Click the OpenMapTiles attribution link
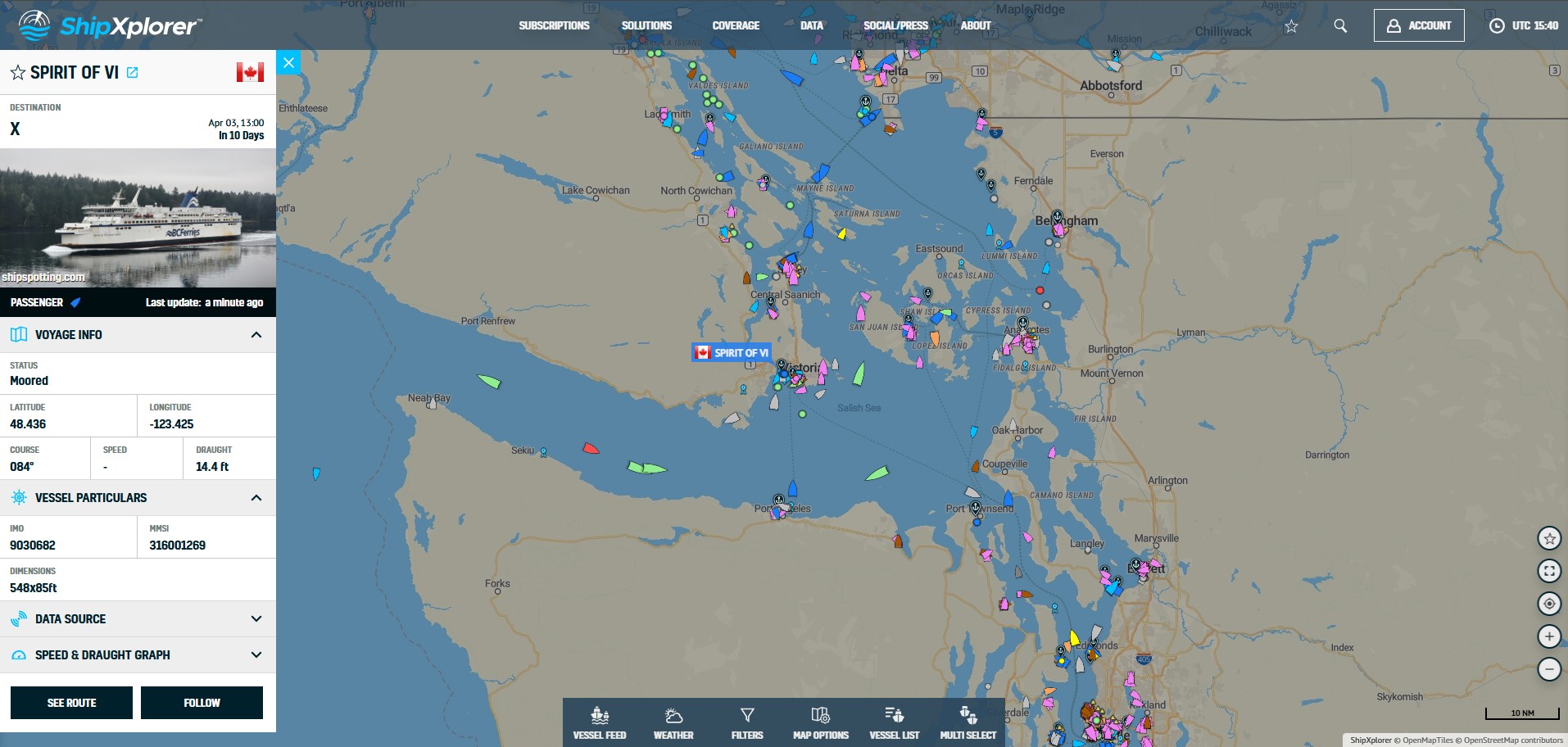The height and width of the screenshot is (747, 1568). click(1427, 740)
